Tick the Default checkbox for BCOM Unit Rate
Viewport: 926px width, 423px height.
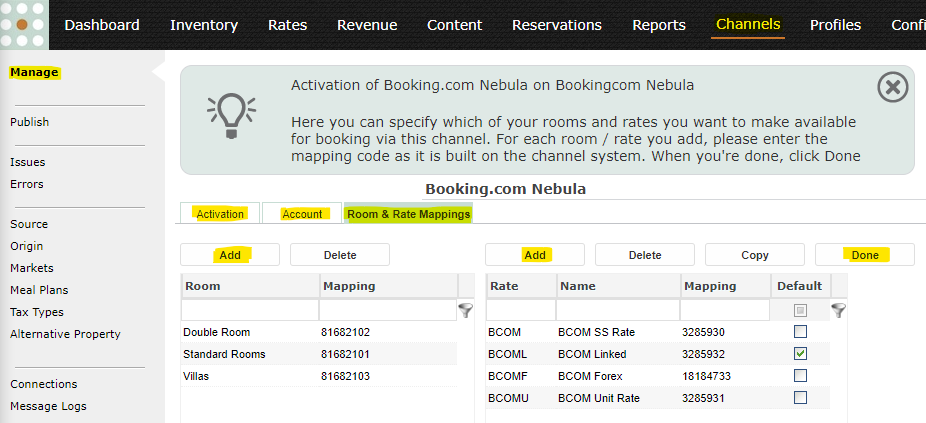coord(800,398)
